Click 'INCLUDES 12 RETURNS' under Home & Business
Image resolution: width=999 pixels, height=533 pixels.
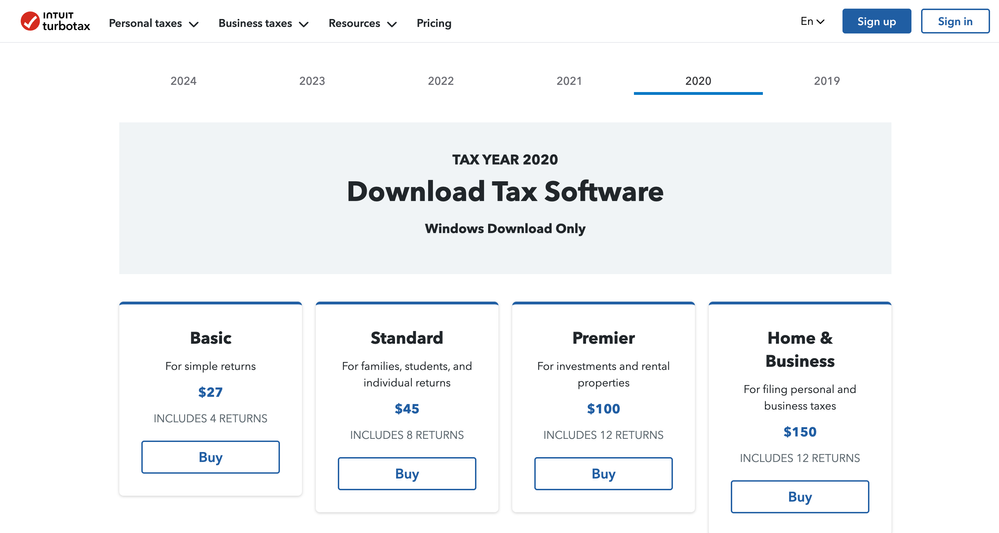[800, 458]
